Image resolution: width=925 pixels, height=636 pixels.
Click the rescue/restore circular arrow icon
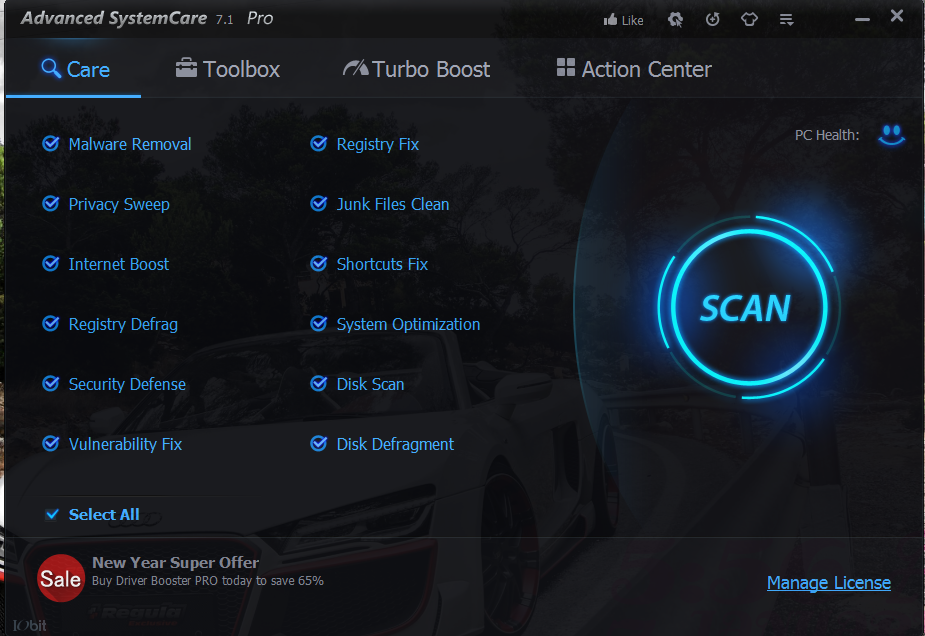coord(713,20)
